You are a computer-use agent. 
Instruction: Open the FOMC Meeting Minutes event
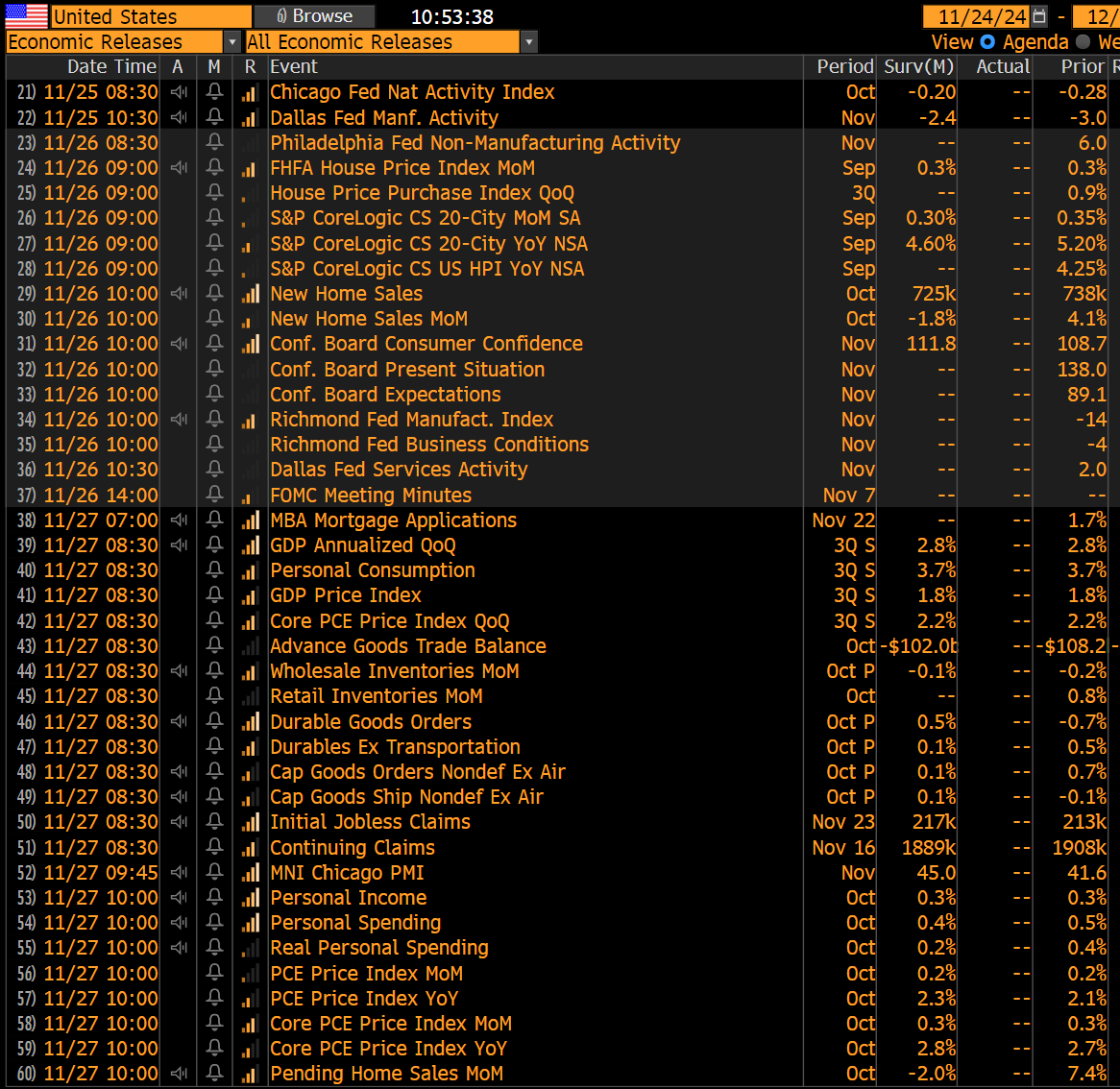pos(371,495)
